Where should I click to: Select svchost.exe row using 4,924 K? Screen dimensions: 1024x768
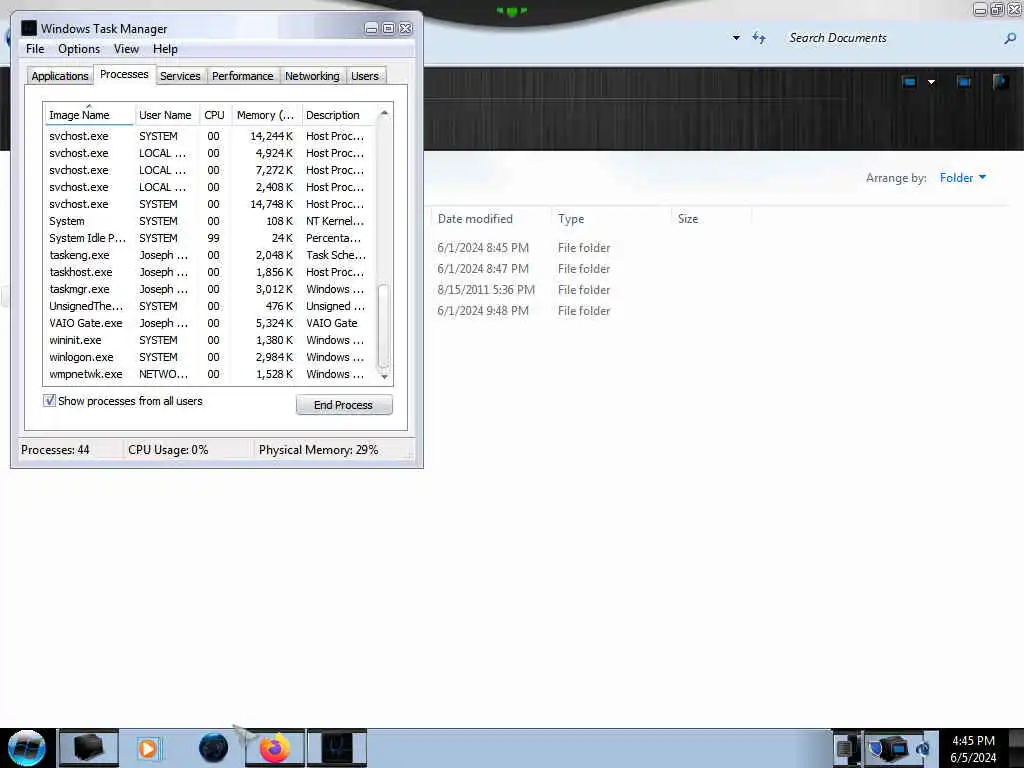point(210,153)
